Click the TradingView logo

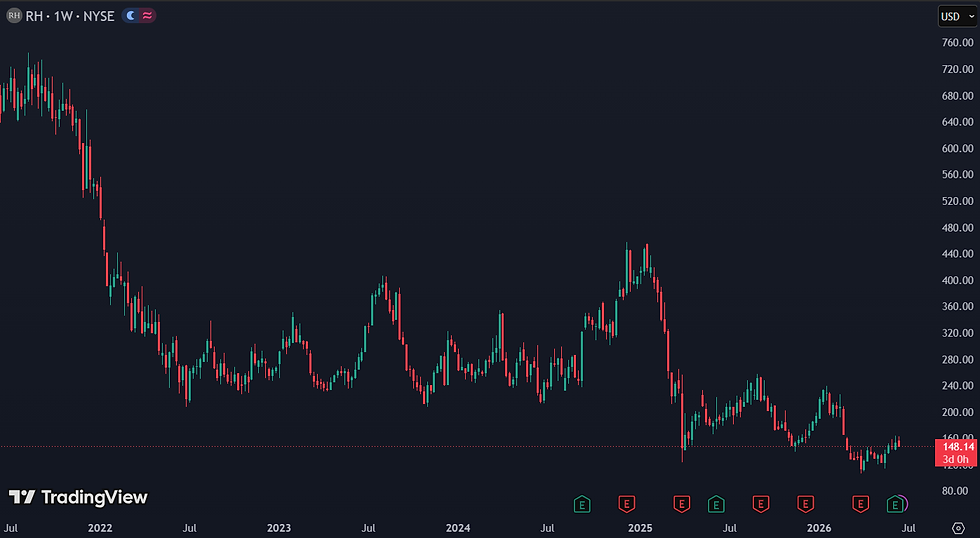pyautogui.click(x=78, y=497)
